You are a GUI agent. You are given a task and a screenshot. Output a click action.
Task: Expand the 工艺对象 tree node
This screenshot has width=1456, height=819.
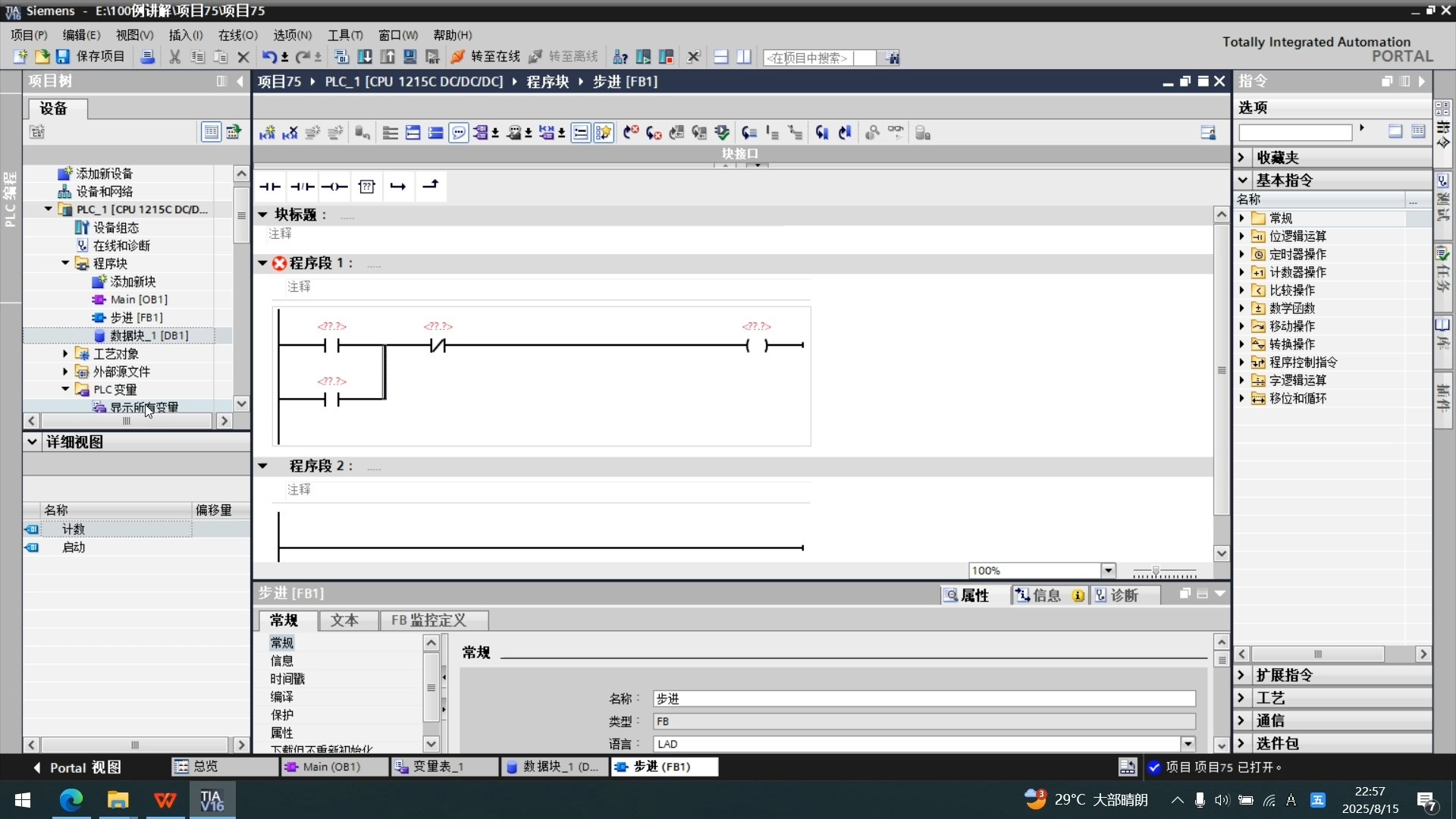tap(65, 353)
